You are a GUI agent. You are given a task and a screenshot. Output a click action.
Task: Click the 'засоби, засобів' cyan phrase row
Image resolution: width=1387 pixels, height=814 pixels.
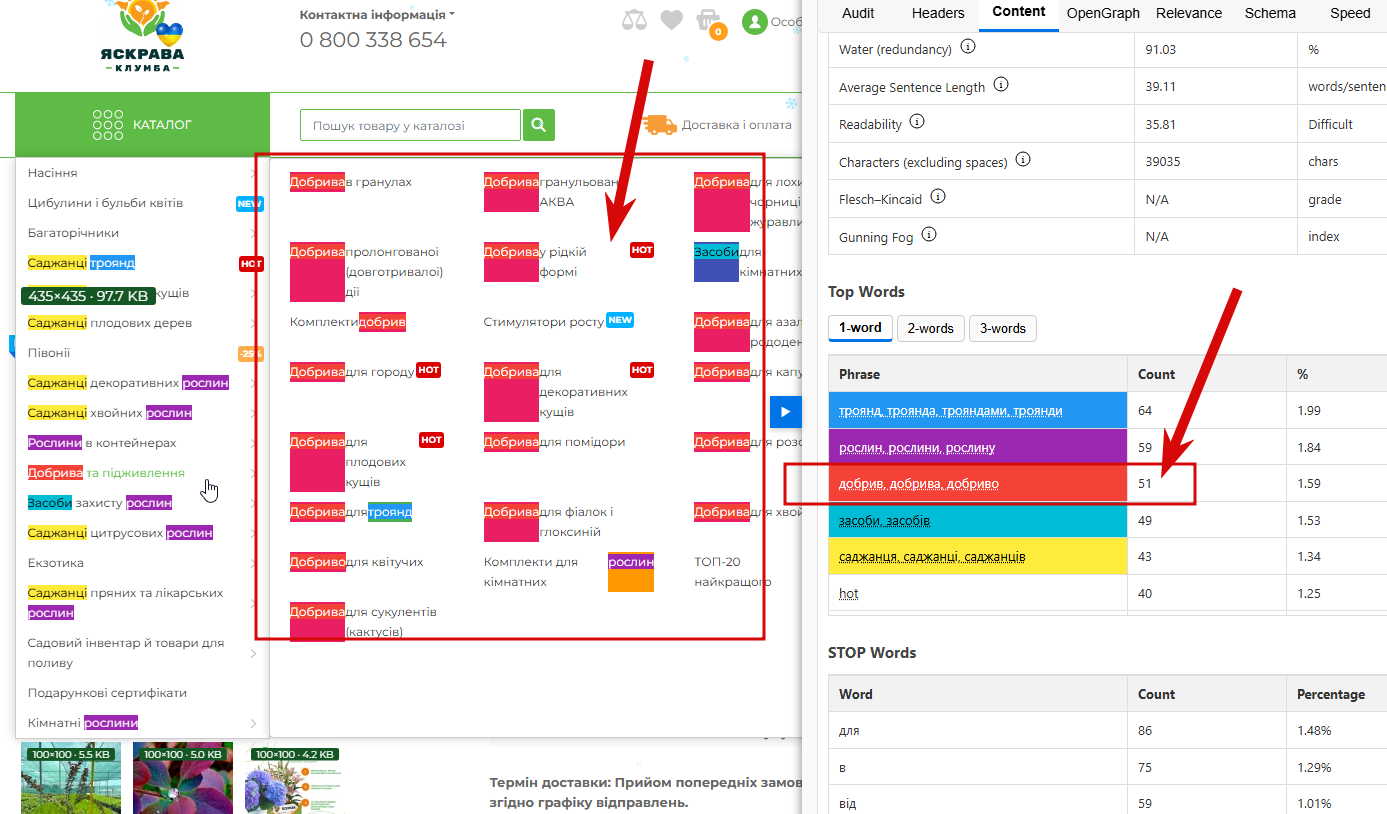978,520
